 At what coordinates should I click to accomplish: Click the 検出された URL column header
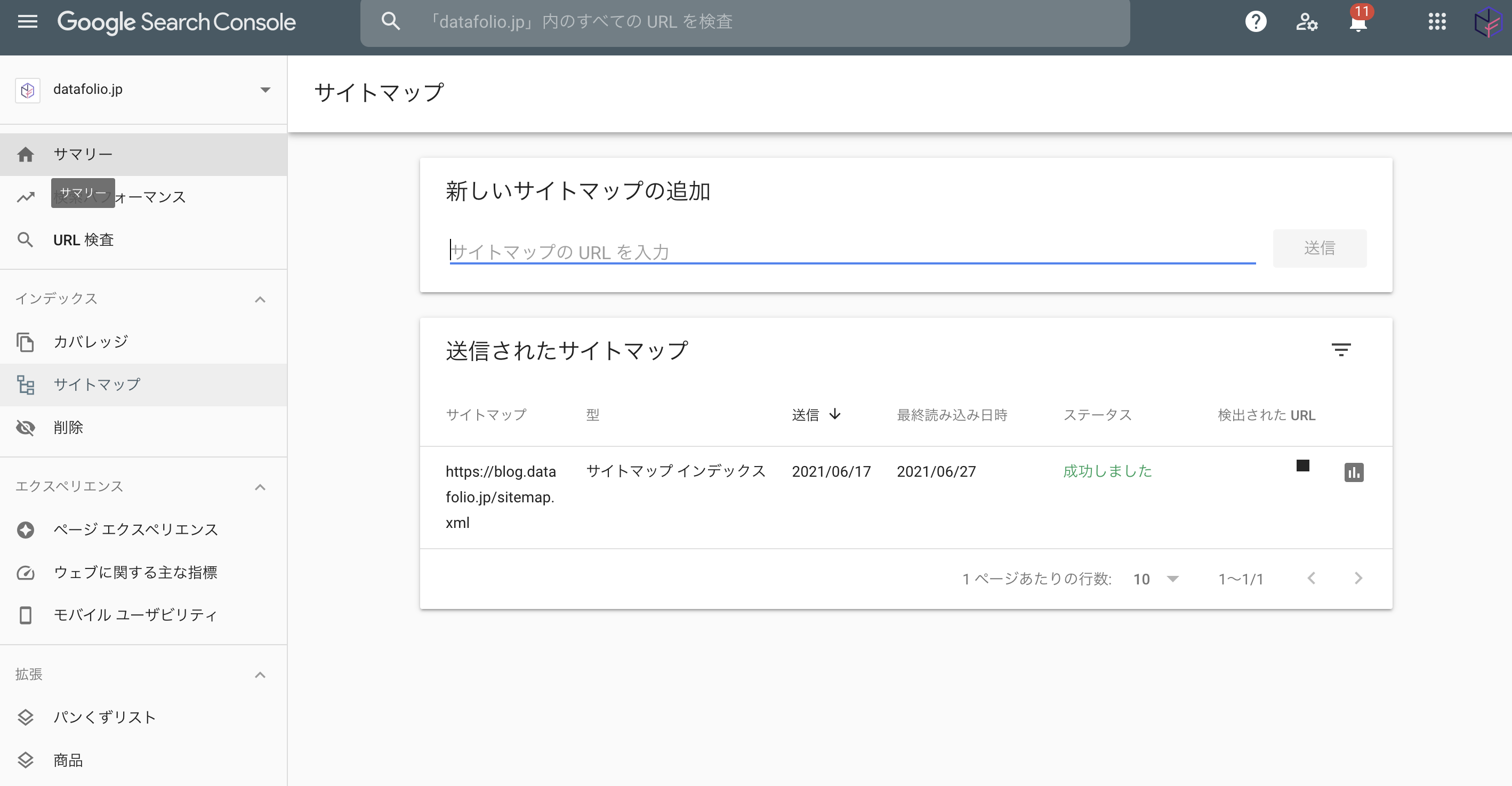pyautogui.click(x=1267, y=415)
